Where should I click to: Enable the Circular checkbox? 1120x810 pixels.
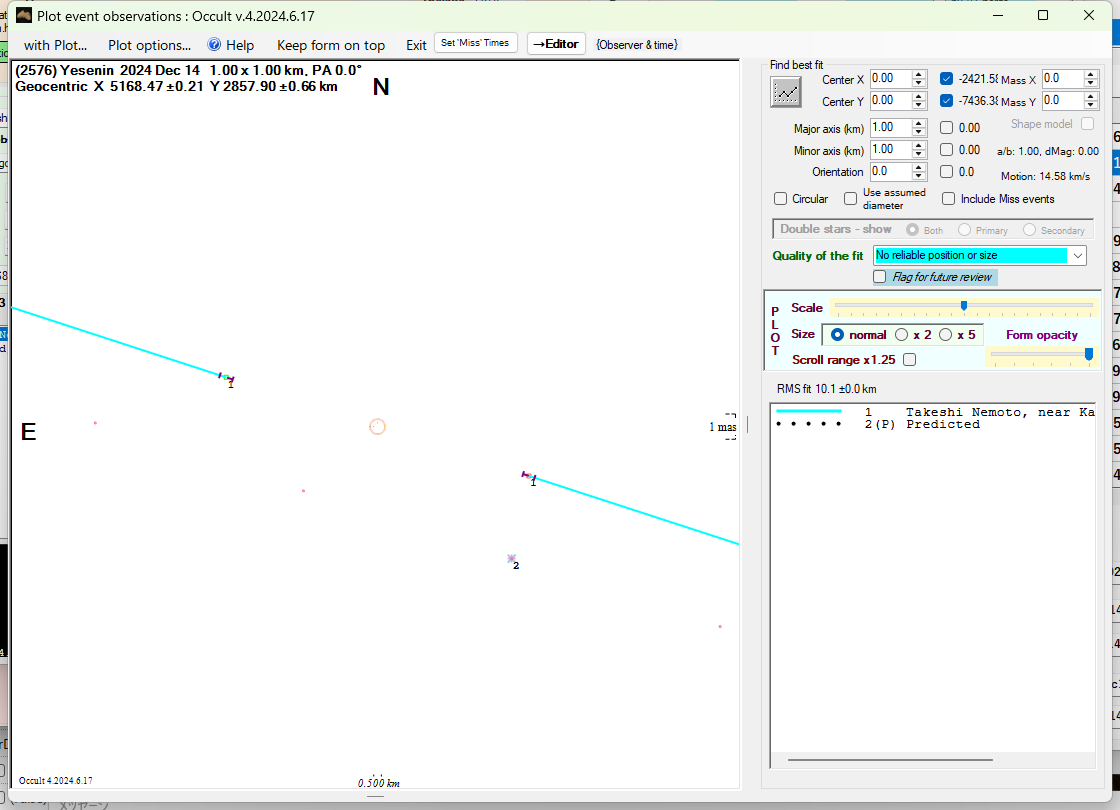781,199
